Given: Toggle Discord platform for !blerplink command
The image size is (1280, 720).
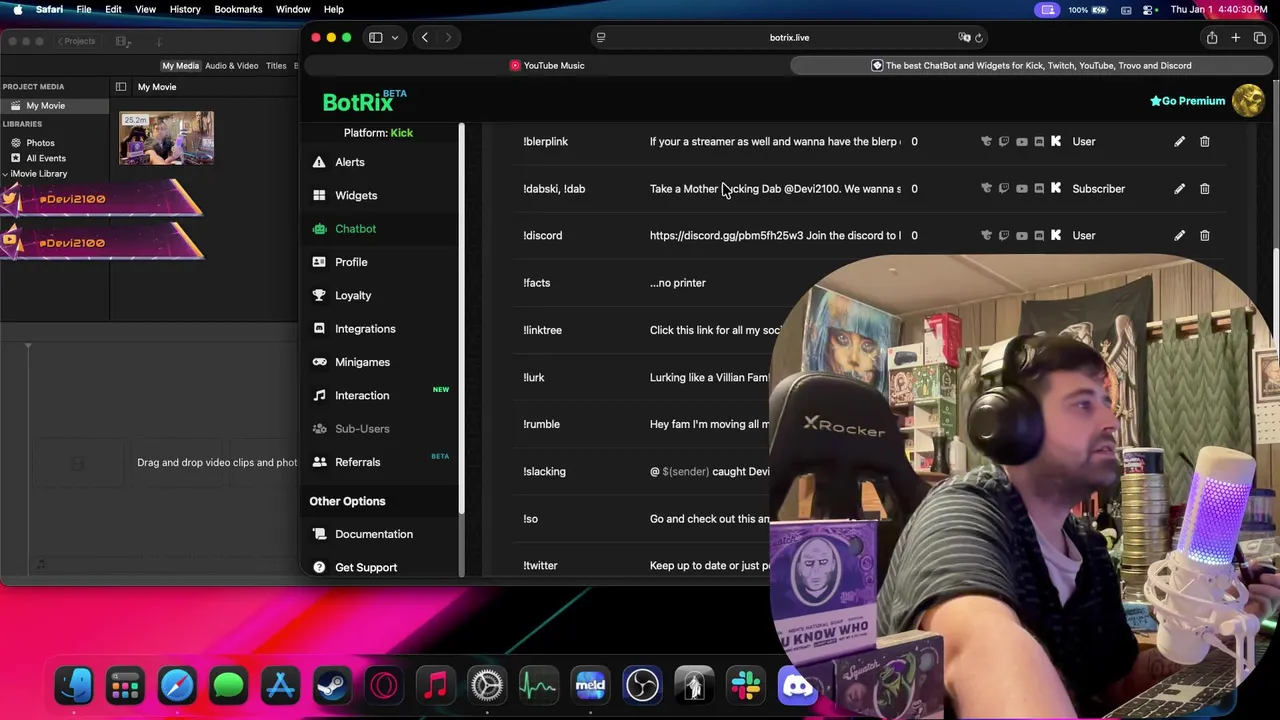Looking at the screenshot, I should 1039,141.
